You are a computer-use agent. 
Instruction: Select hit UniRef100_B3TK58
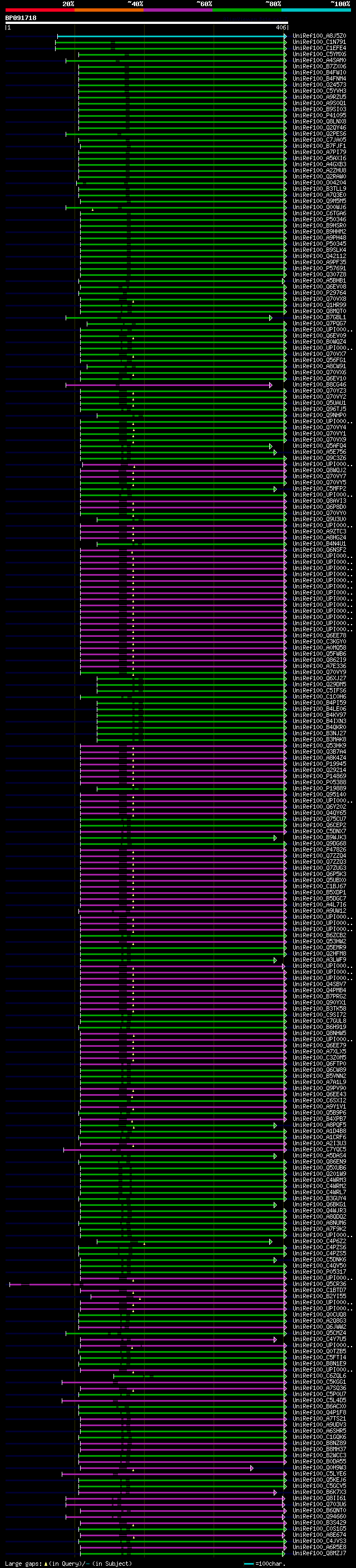click(319, 1009)
